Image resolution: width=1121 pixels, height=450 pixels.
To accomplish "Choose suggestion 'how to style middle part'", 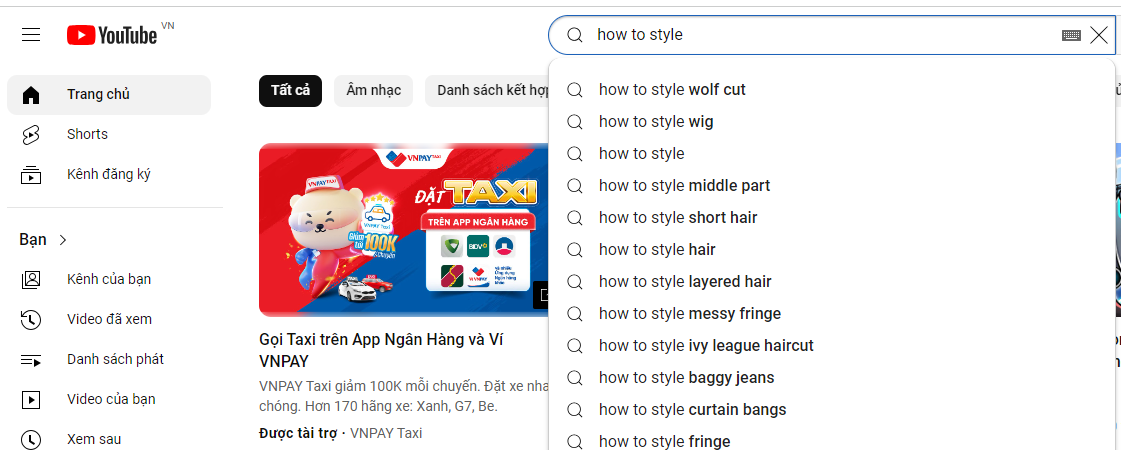I will (831, 186).
